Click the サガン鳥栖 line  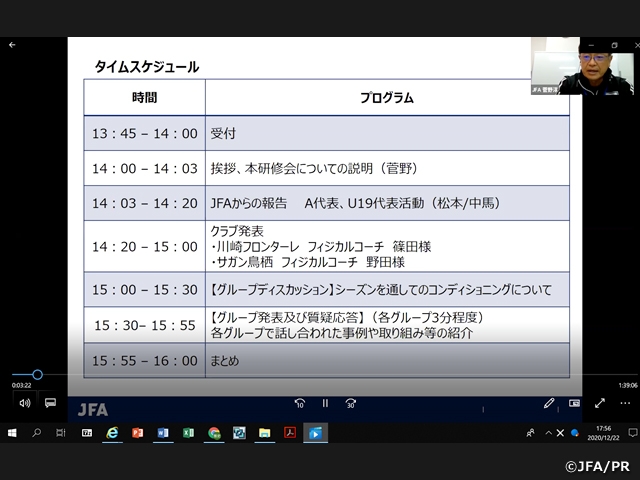coord(308,262)
